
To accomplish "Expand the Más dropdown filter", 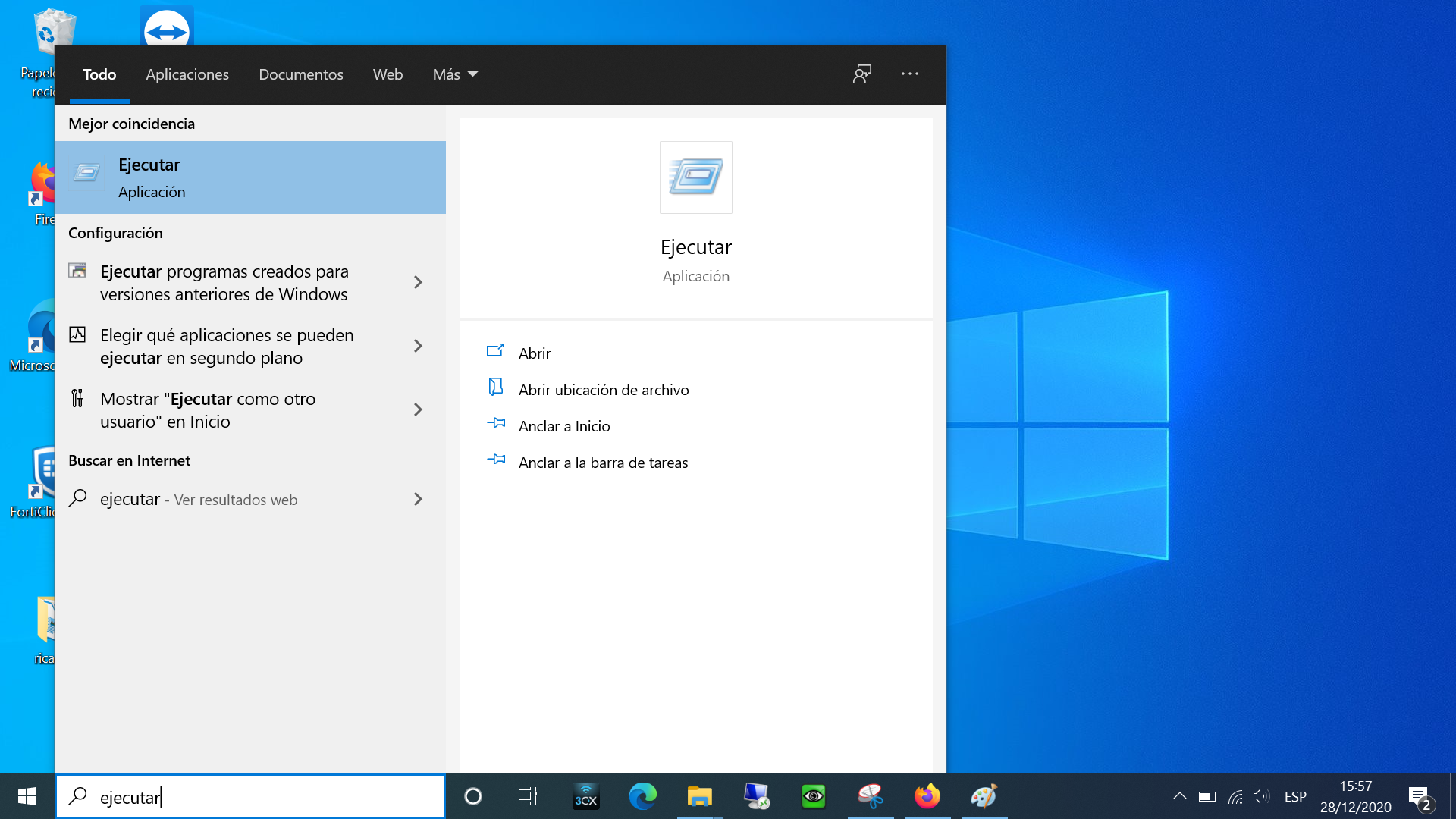I will click(x=455, y=74).
